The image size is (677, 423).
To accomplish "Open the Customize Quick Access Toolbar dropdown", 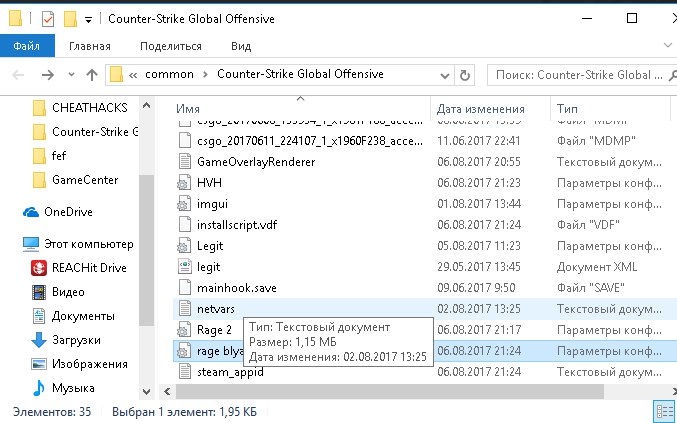I will tap(88, 20).
